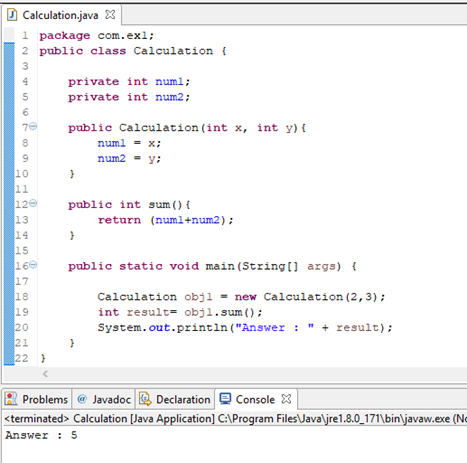Click 'private int num2;' field line
This screenshot has width=467, height=463.
point(129,97)
